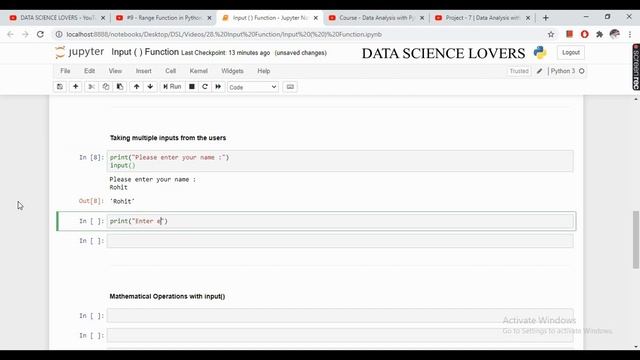Open the File menu
Screen dimensions: 640x360
tap(65, 71)
